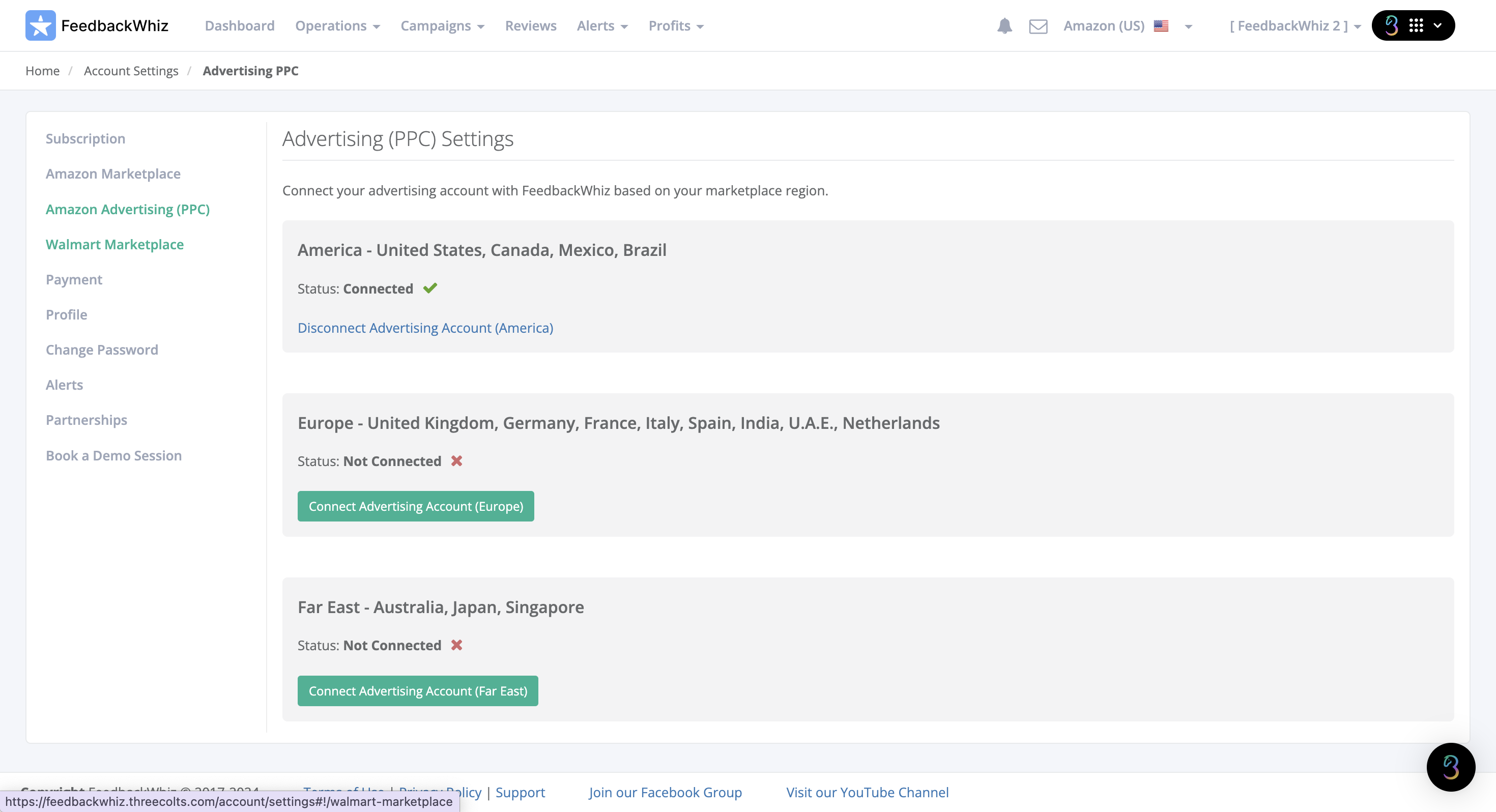Expand the Profits dropdown menu
Screen dimensions: 1496x812
pyautogui.click(x=676, y=25)
